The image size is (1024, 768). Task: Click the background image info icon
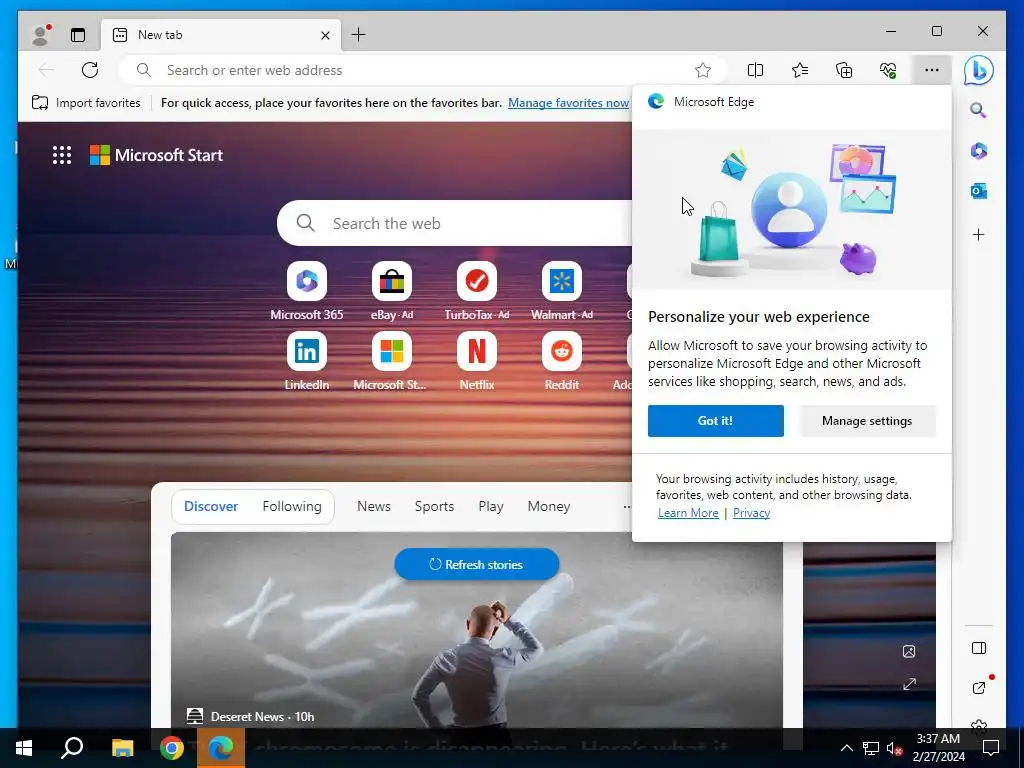click(909, 651)
